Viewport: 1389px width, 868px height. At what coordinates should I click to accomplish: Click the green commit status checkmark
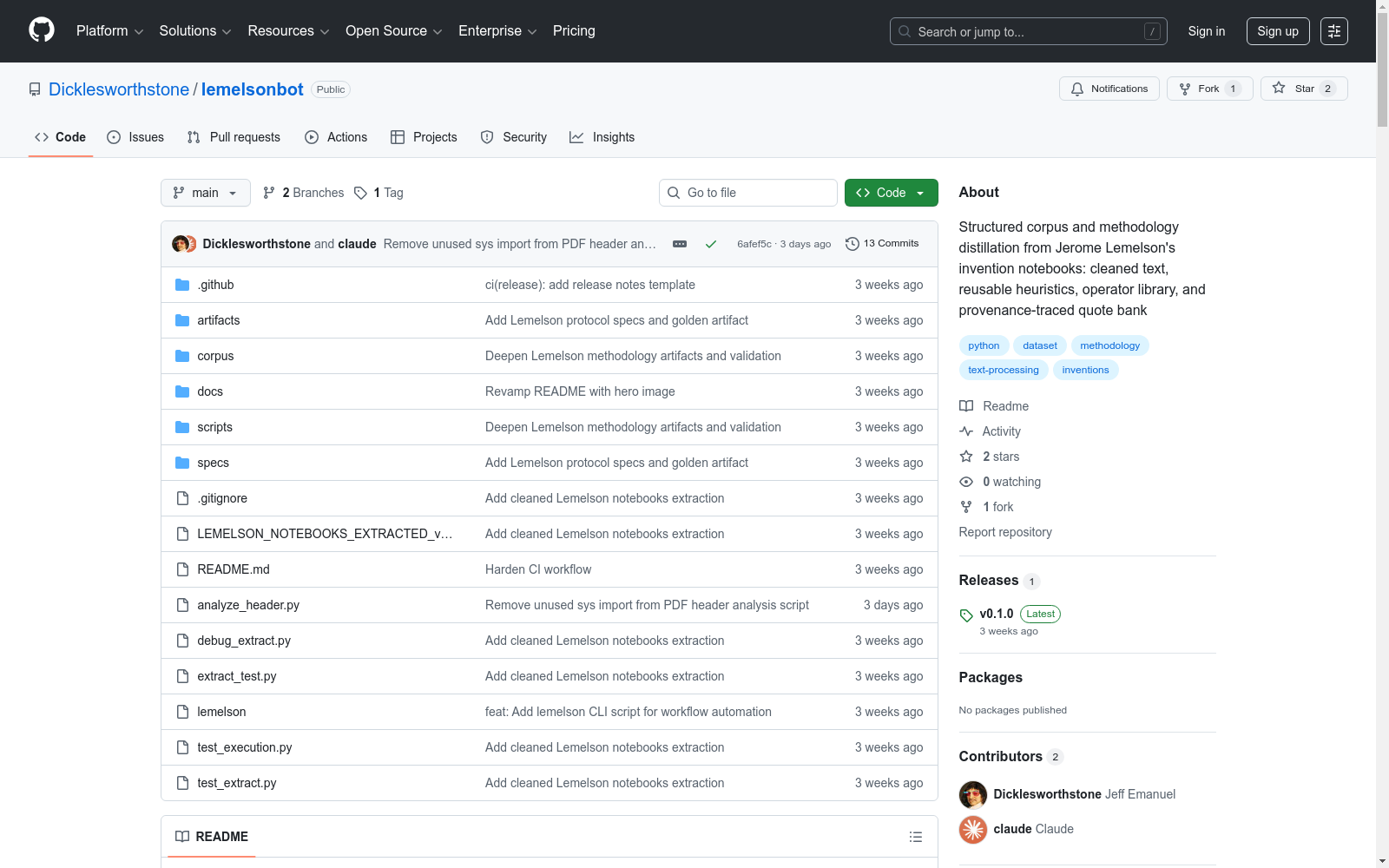click(x=711, y=244)
